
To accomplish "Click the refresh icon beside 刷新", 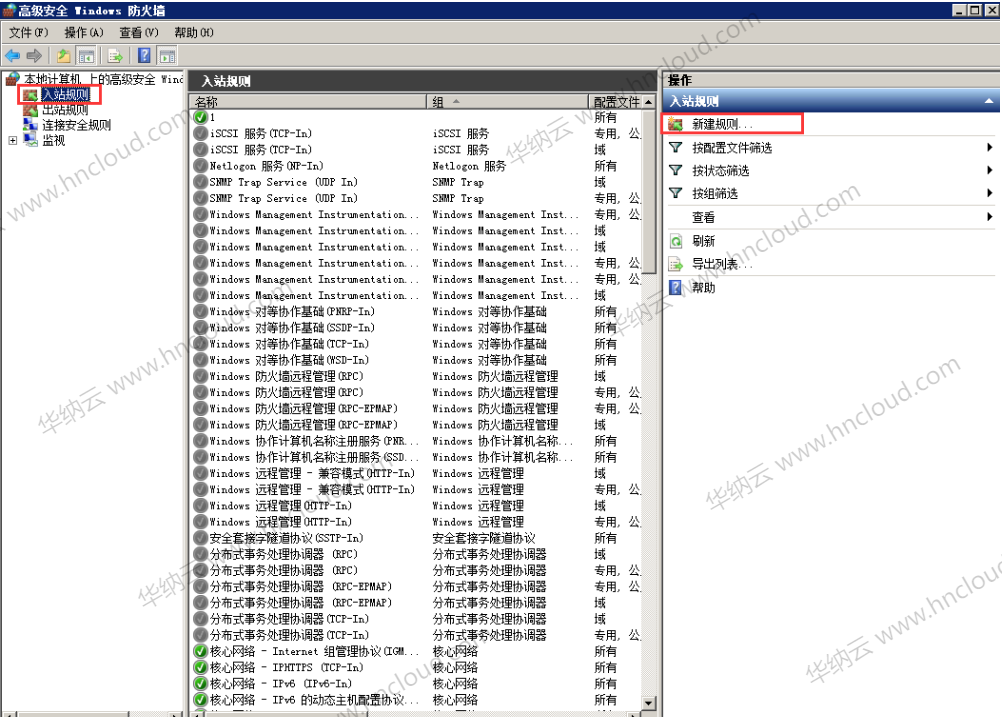I will (x=675, y=241).
